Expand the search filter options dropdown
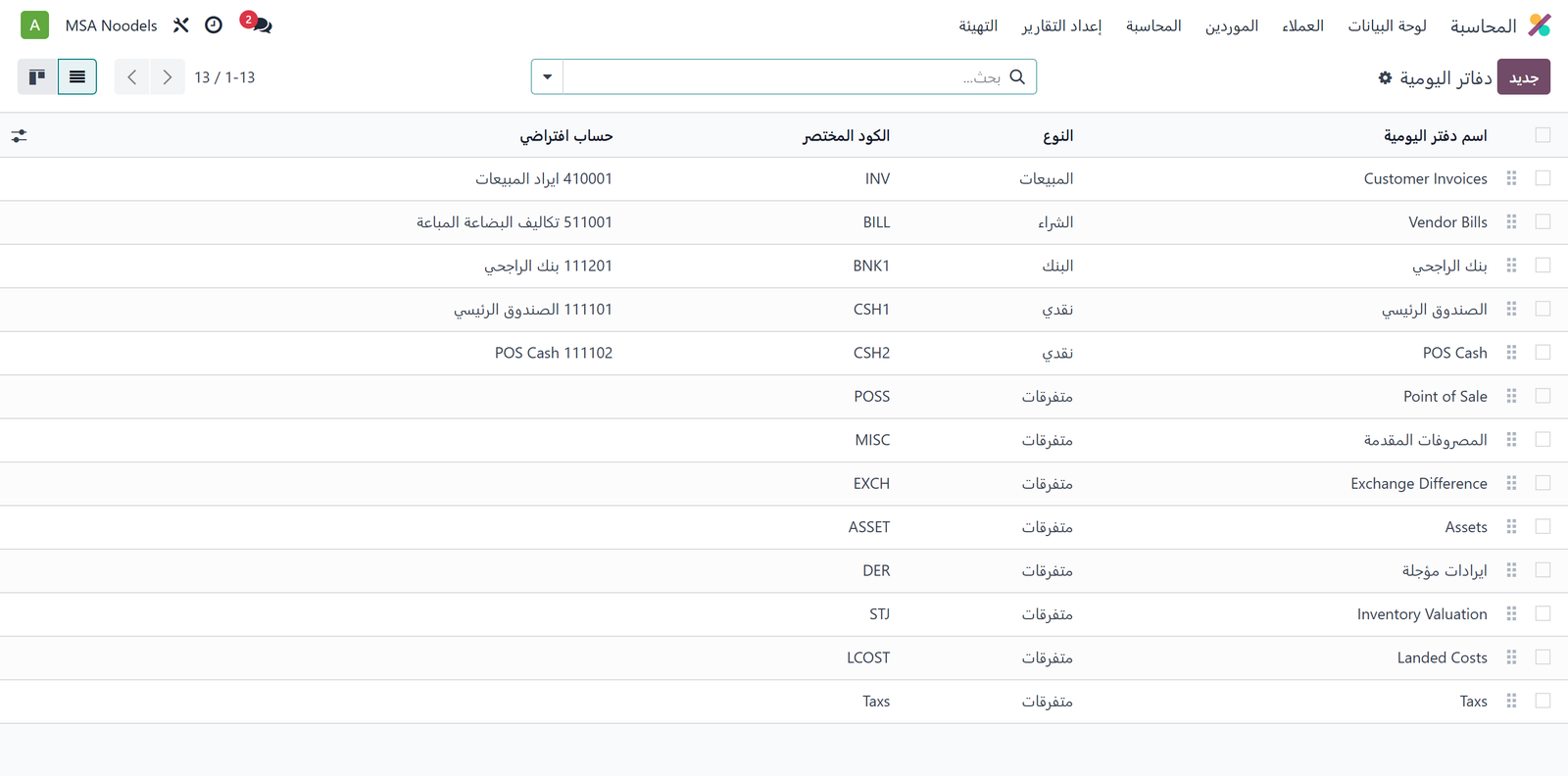This screenshot has height=776, width=1568. coord(548,76)
